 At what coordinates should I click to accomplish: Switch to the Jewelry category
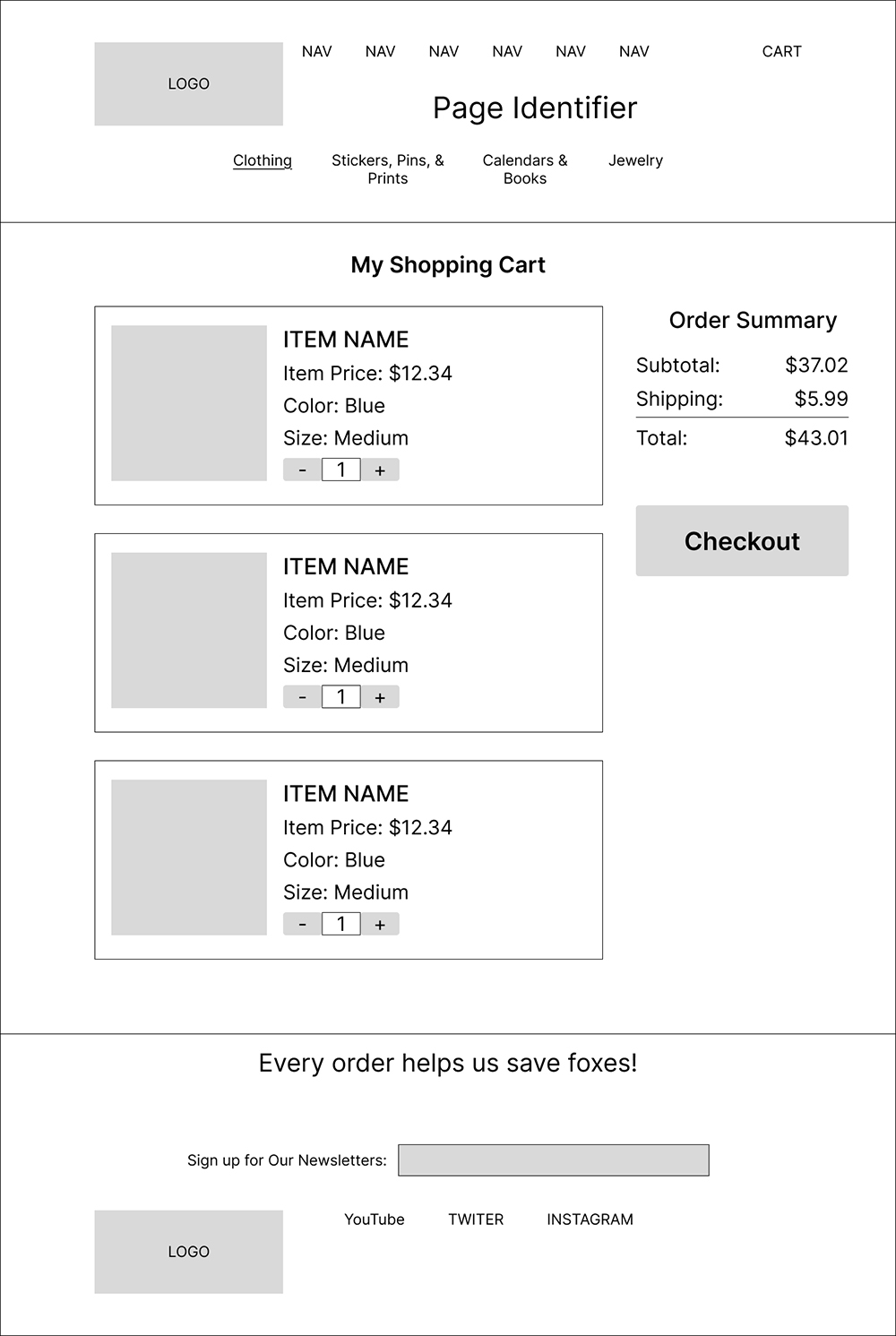(635, 160)
